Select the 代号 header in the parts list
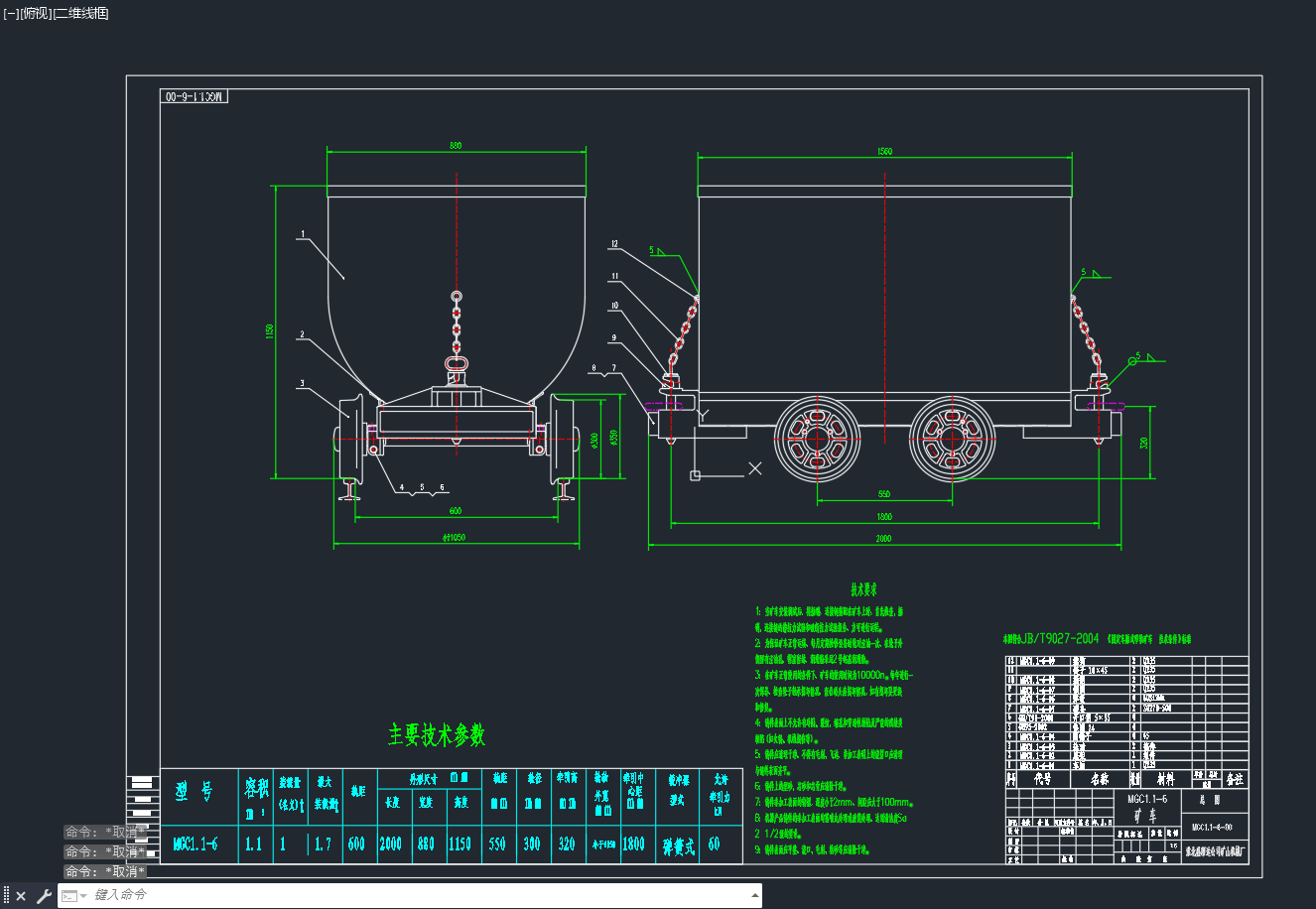This screenshot has width=1316, height=909. [1042, 780]
